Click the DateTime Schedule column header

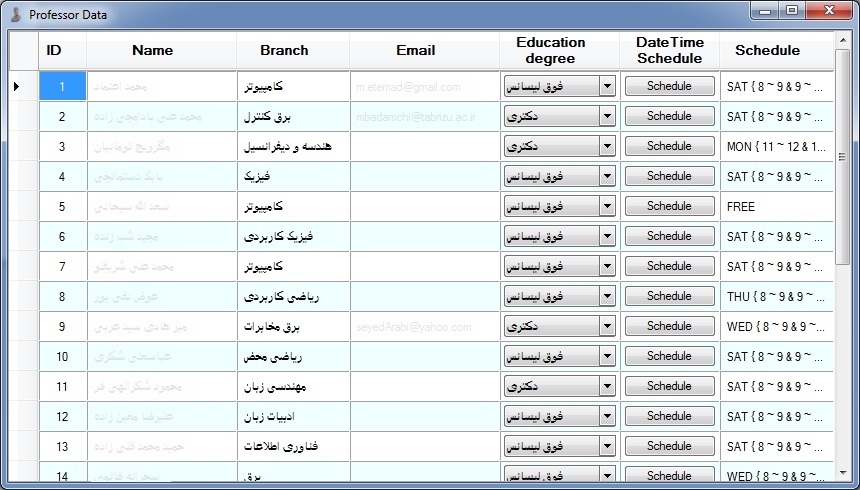coord(669,50)
